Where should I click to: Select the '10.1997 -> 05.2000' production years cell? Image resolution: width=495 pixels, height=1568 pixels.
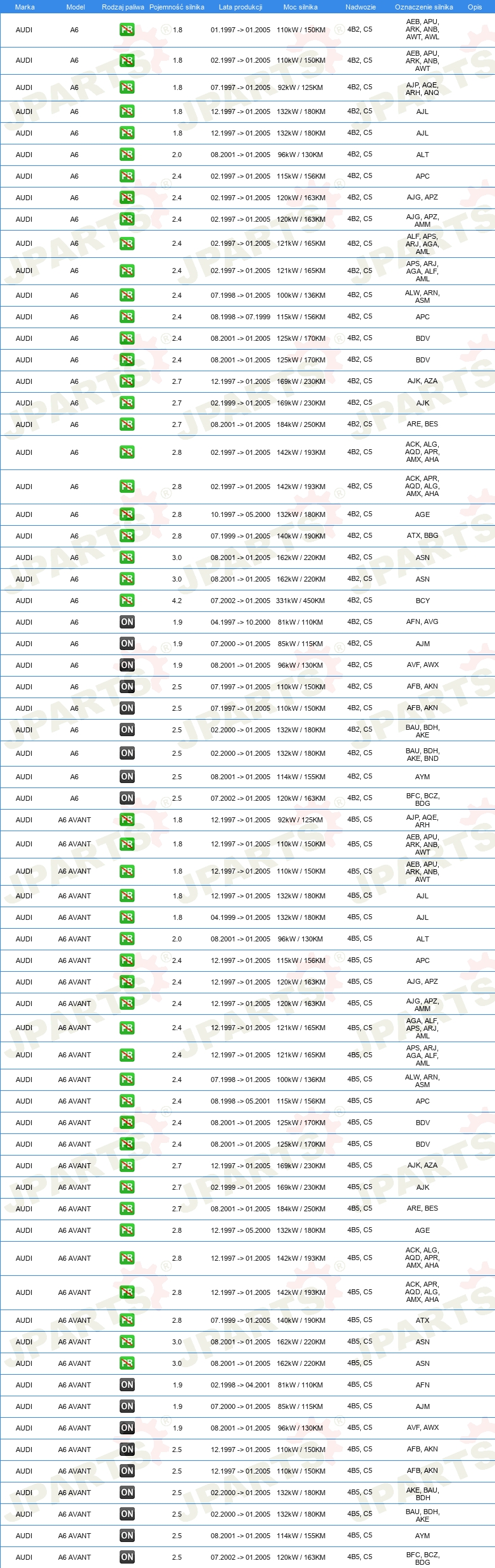(241, 514)
